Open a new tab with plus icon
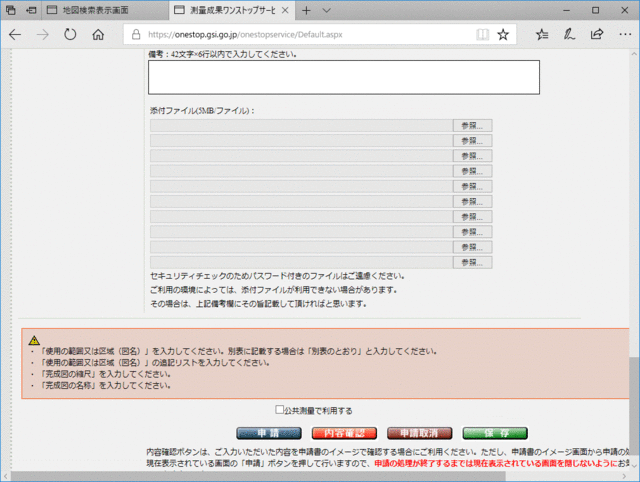Screen dimensions: 640x482 coord(306,11)
